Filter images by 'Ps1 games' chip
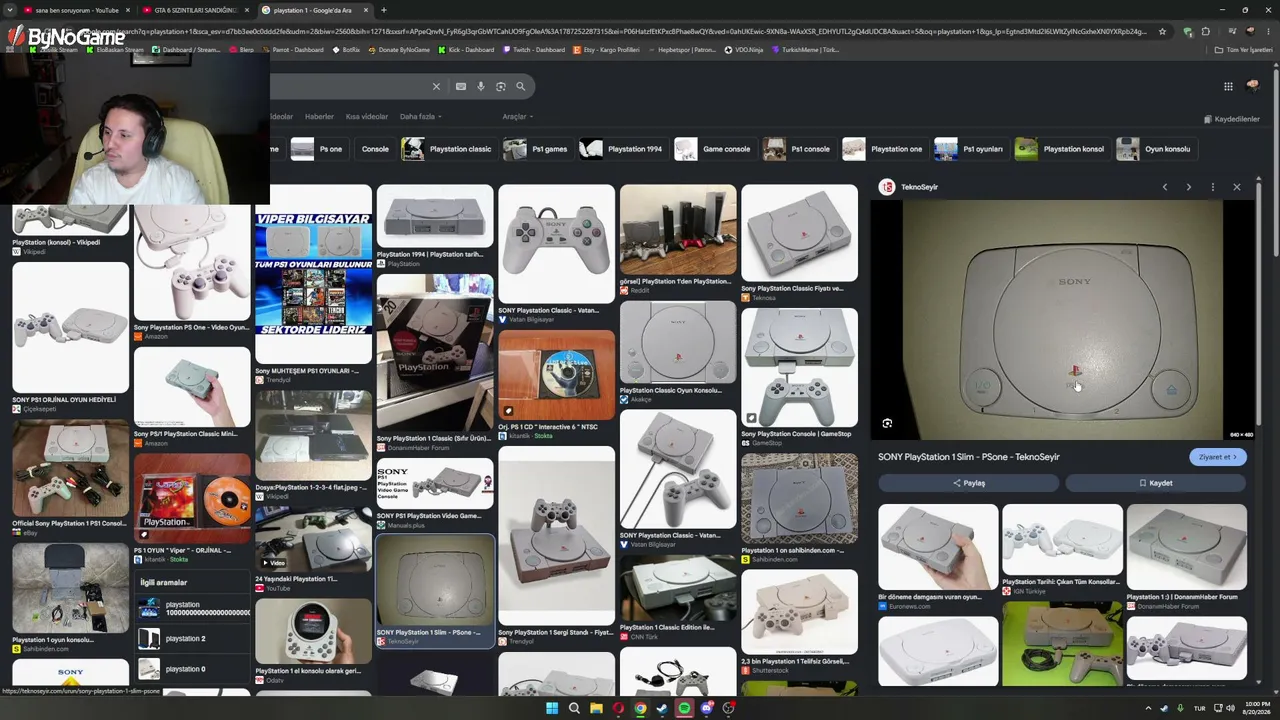Image resolution: width=1280 pixels, height=720 pixels. [536, 149]
